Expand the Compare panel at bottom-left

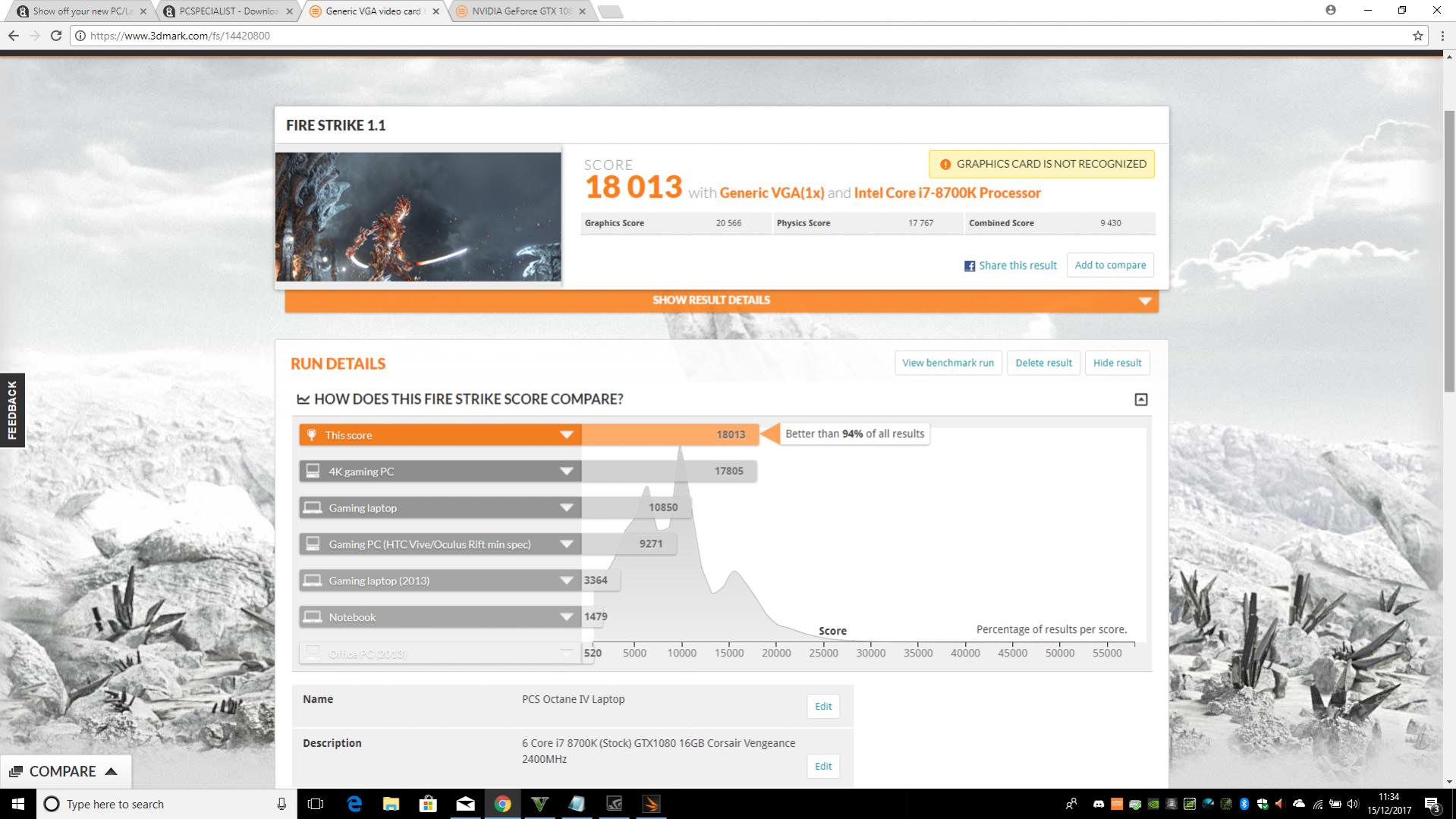coord(65,771)
